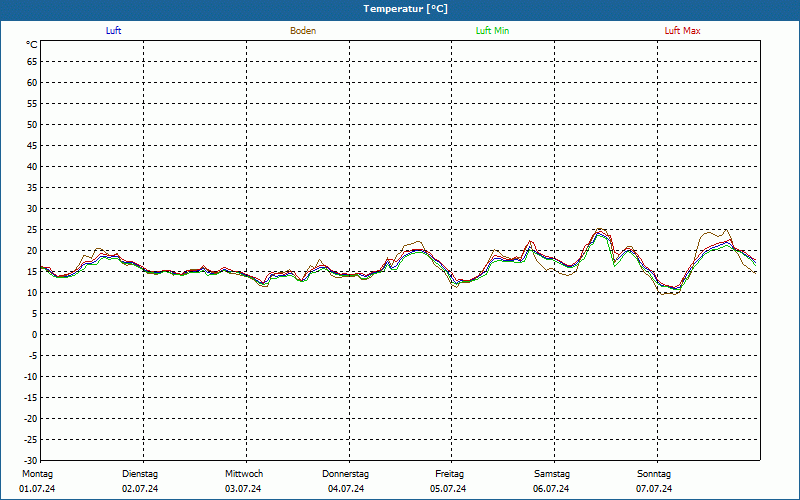Click the Montag day label
Screen dimensions: 800x500
(37, 474)
